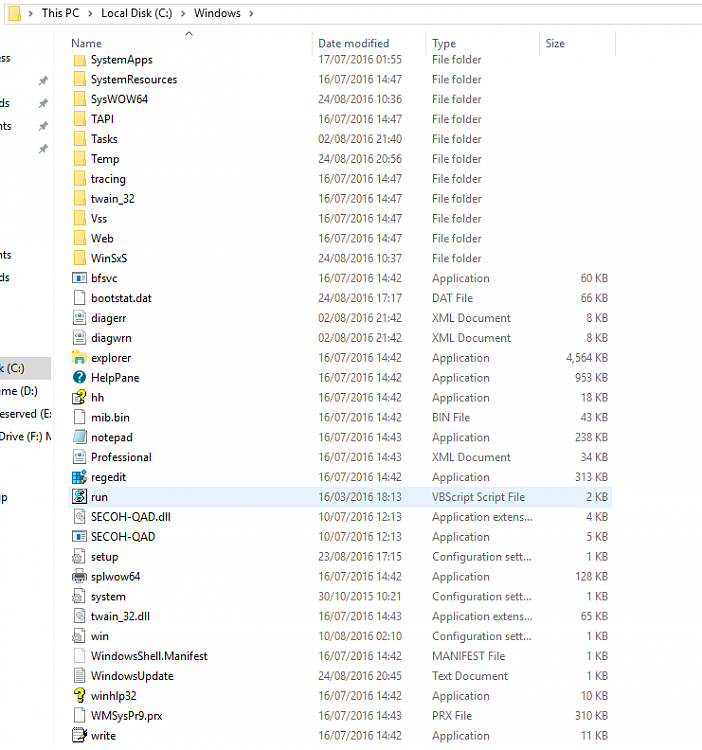Select the reserved (E:) drive item
Screen dimensions: 702x750
click(25, 413)
